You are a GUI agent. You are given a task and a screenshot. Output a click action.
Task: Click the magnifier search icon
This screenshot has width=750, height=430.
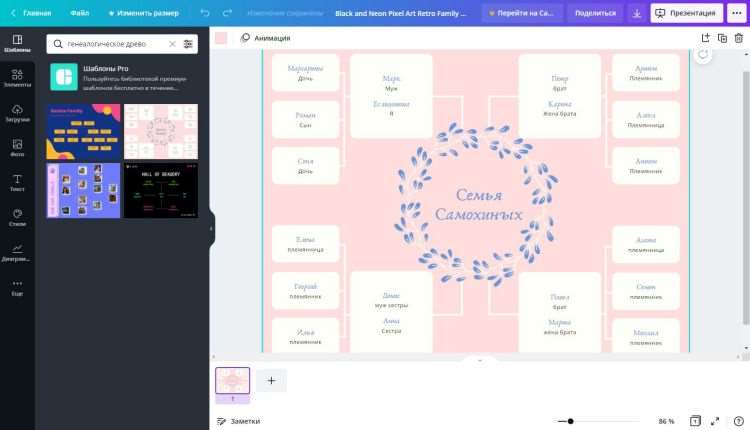[58, 44]
